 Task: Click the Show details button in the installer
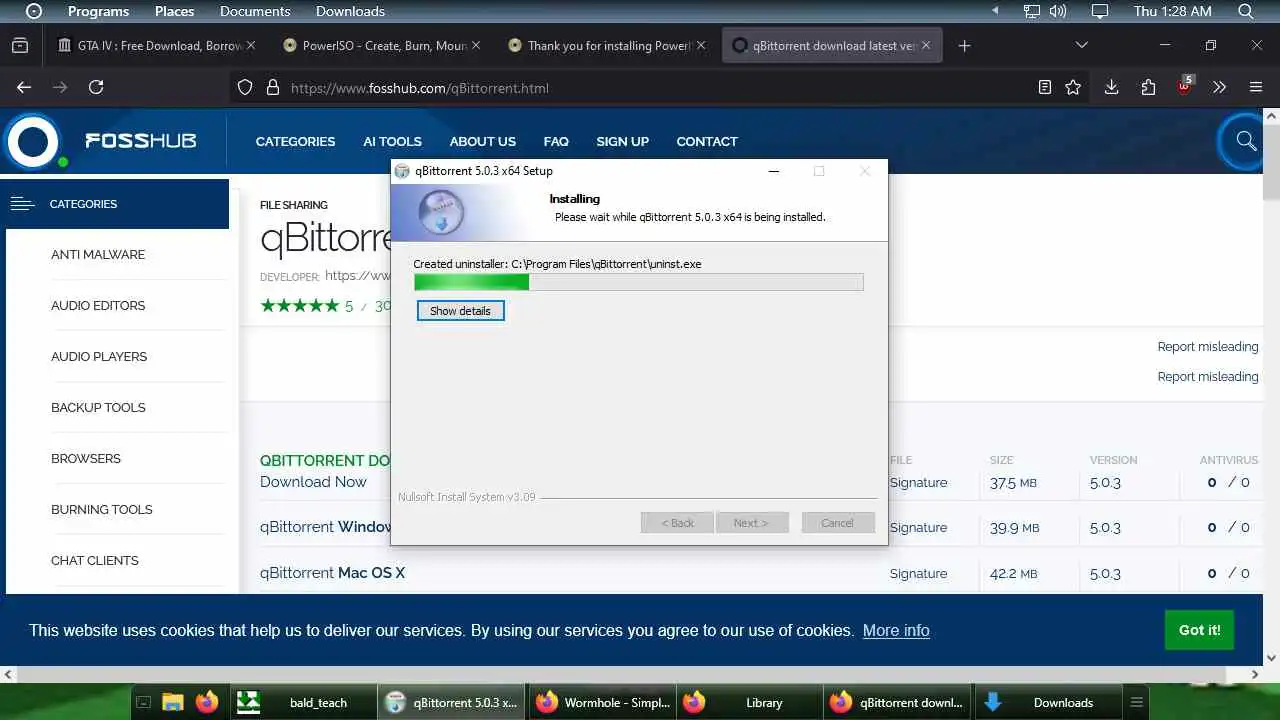pyautogui.click(x=460, y=311)
